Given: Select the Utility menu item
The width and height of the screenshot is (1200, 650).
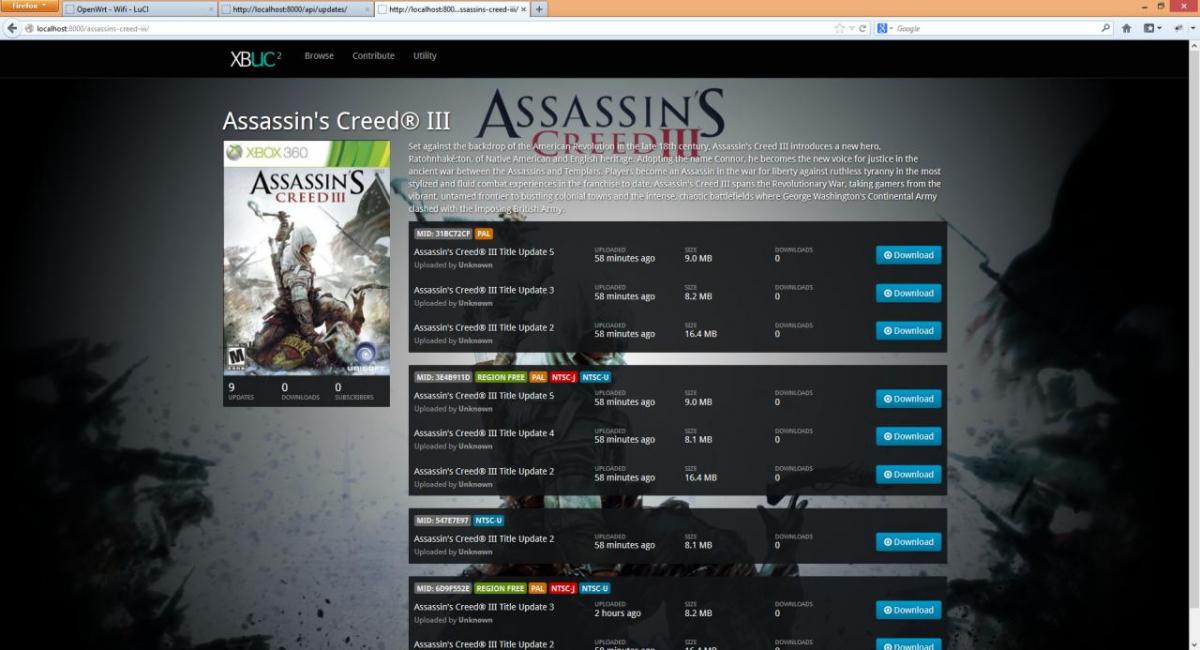Looking at the screenshot, I should click(425, 56).
